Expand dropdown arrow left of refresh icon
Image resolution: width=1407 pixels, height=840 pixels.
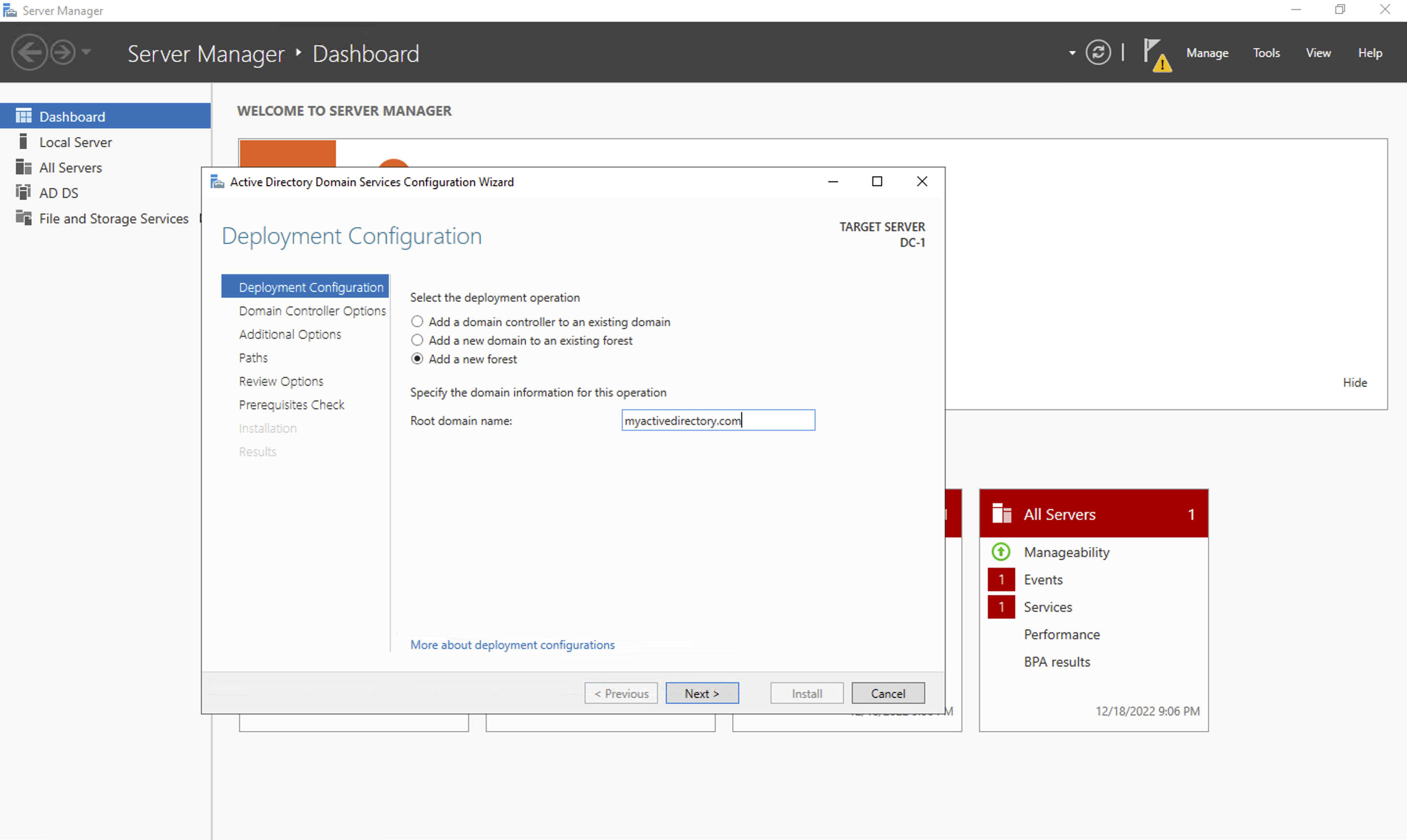pos(1072,53)
